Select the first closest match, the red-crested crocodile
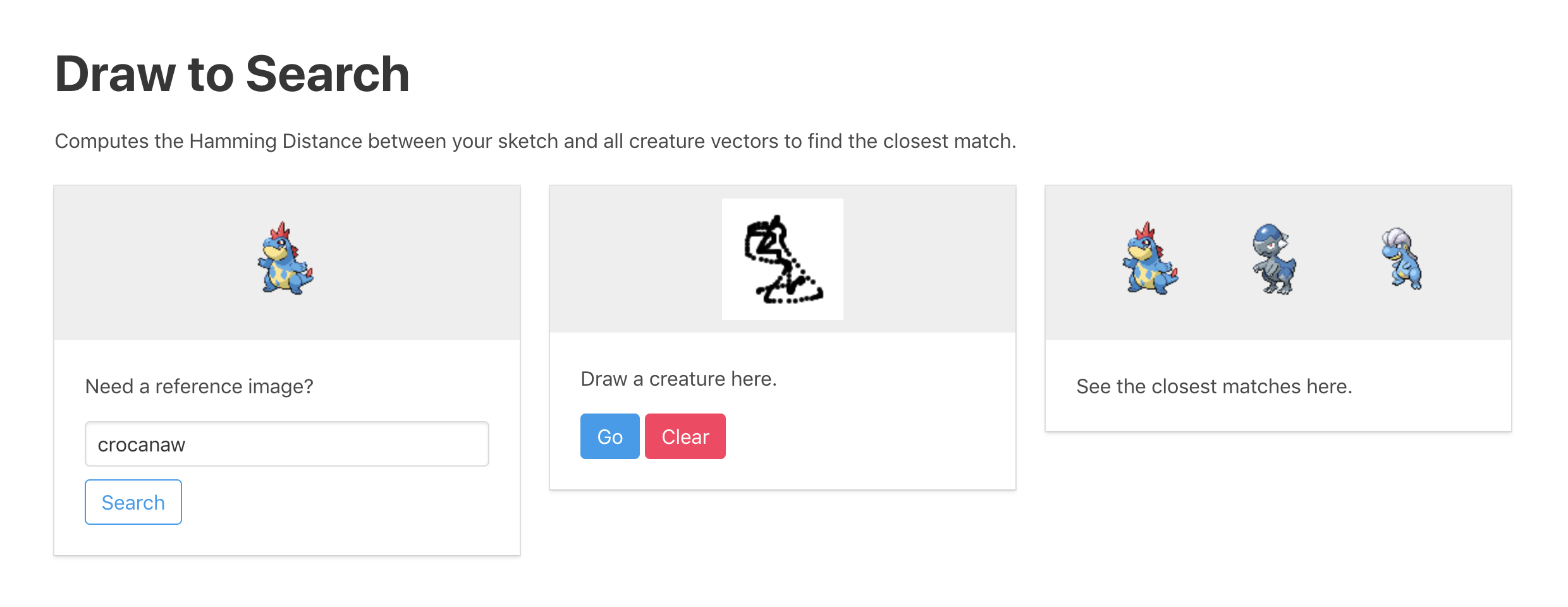 [1150, 259]
